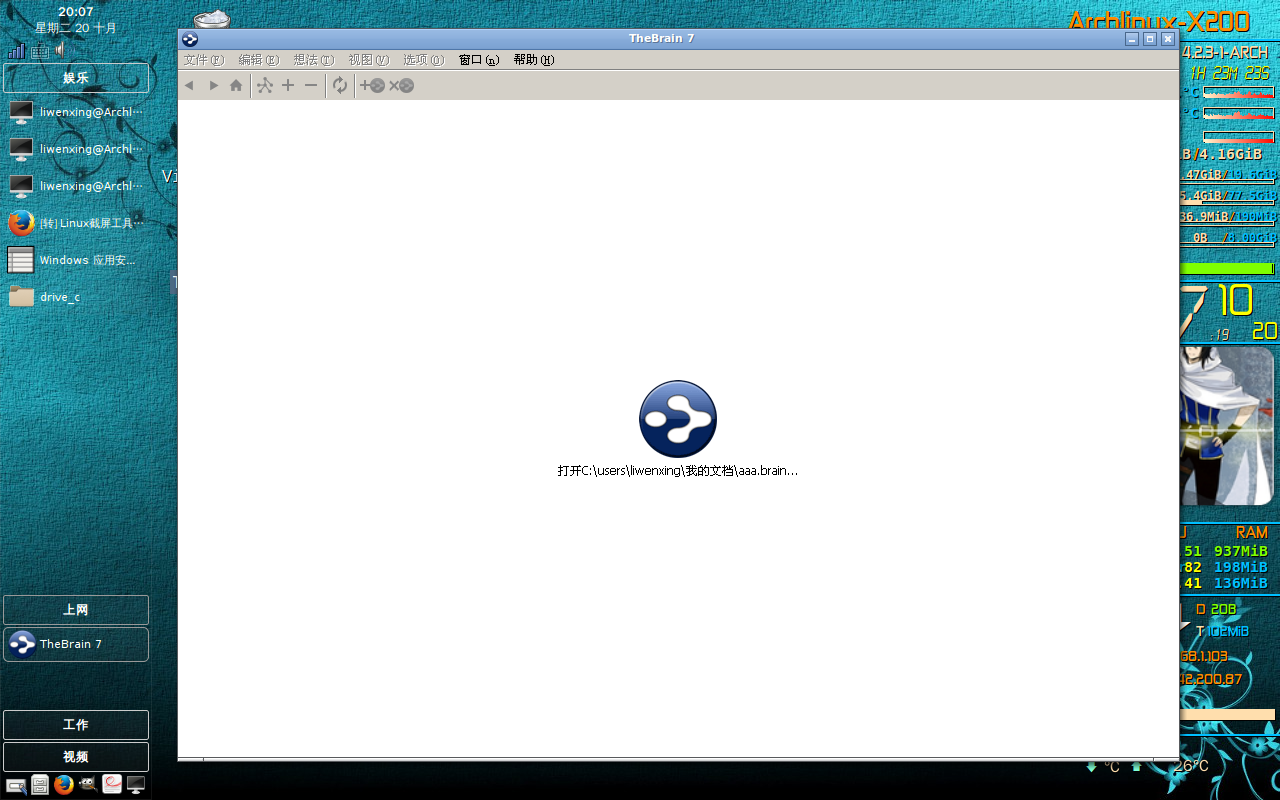Open the first liwenxing@Archl terminal entry
The height and width of the screenshot is (800, 1280).
click(76, 112)
